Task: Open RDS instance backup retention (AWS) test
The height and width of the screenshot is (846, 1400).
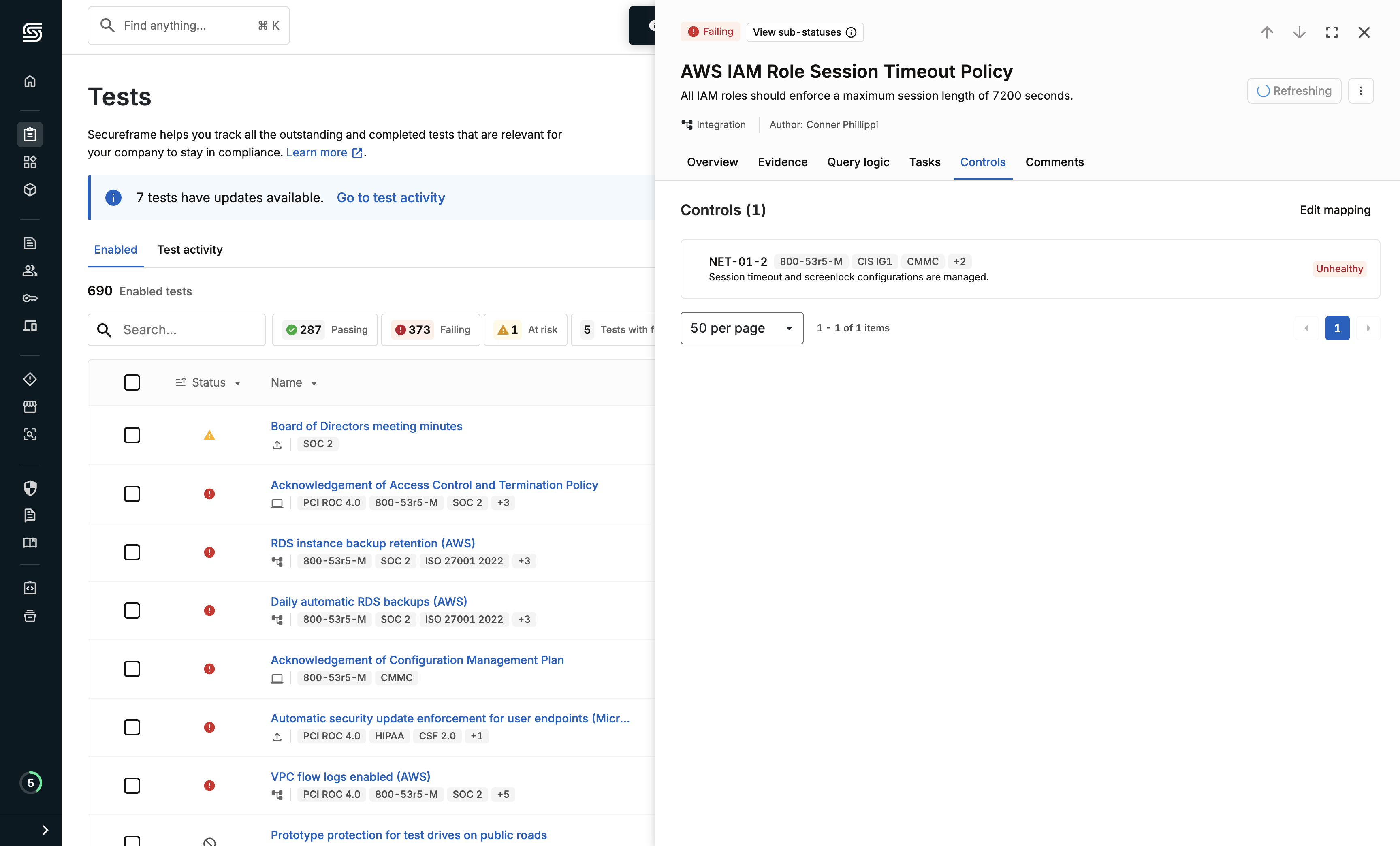Action: [373, 543]
